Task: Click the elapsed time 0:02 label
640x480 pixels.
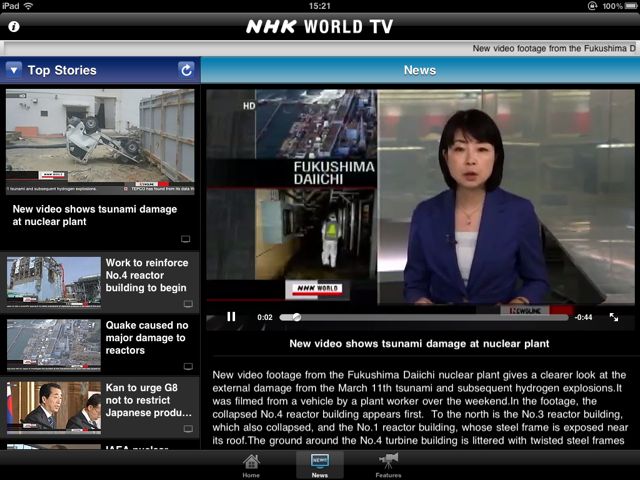Action: 265,317
